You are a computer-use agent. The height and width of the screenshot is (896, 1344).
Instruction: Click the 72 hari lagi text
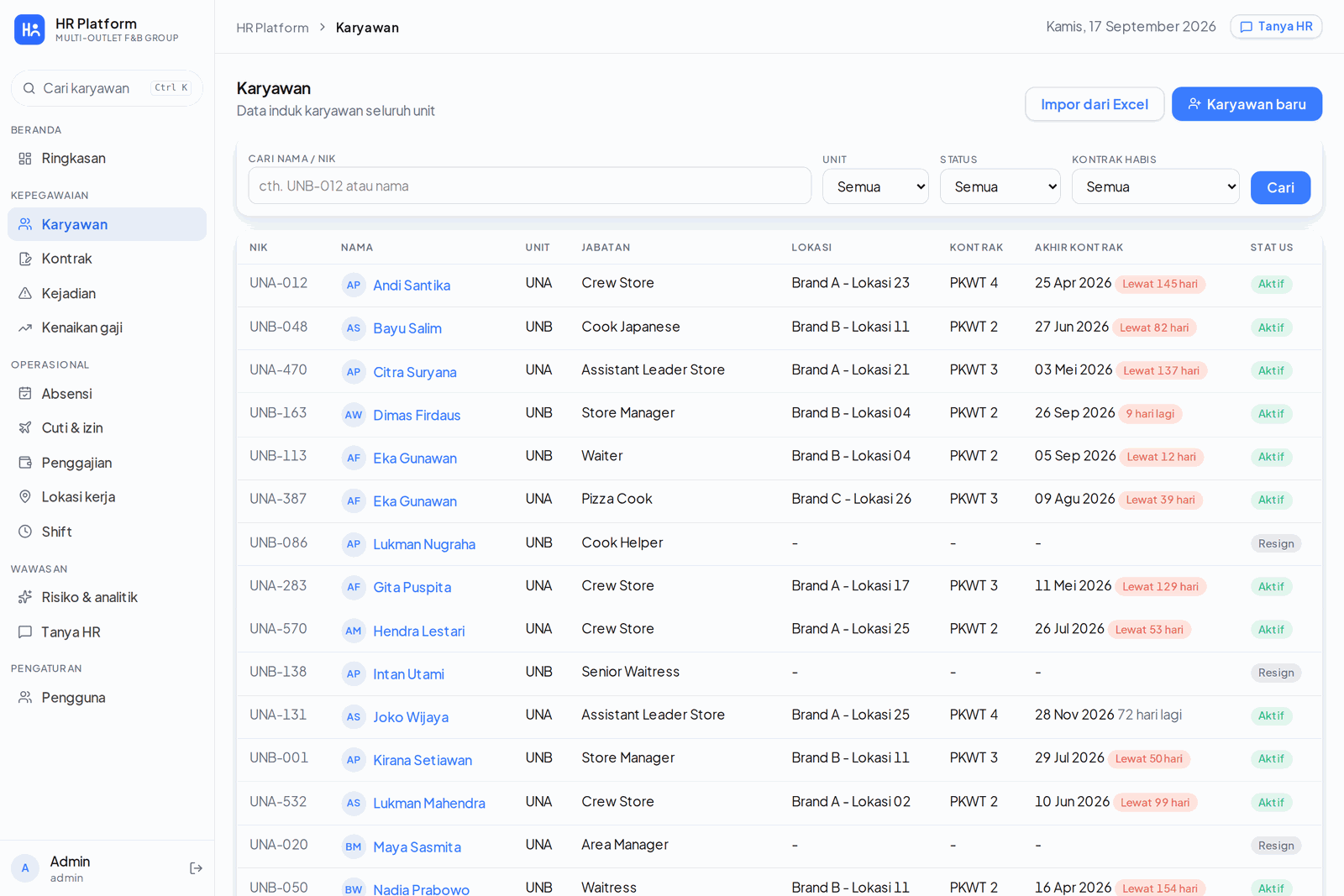(1149, 715)
